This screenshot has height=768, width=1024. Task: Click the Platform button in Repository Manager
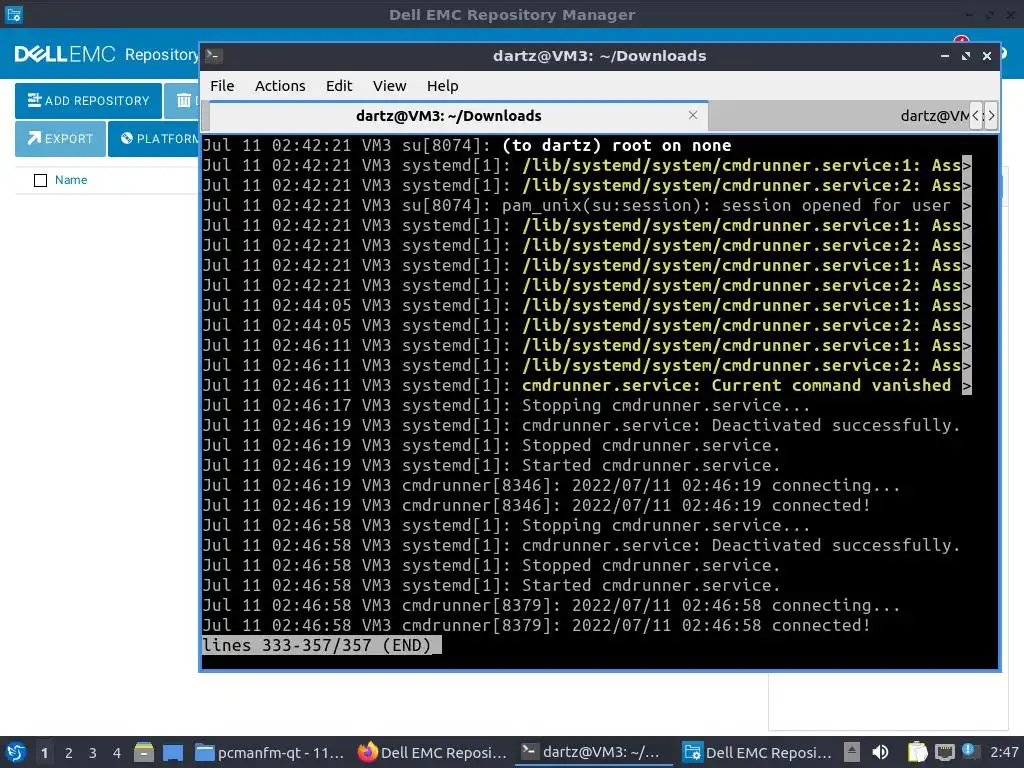click(154, 138)
